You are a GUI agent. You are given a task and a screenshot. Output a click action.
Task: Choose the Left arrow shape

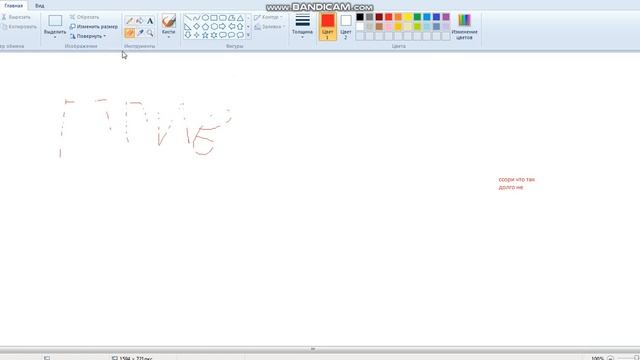(x=231, y=27)
